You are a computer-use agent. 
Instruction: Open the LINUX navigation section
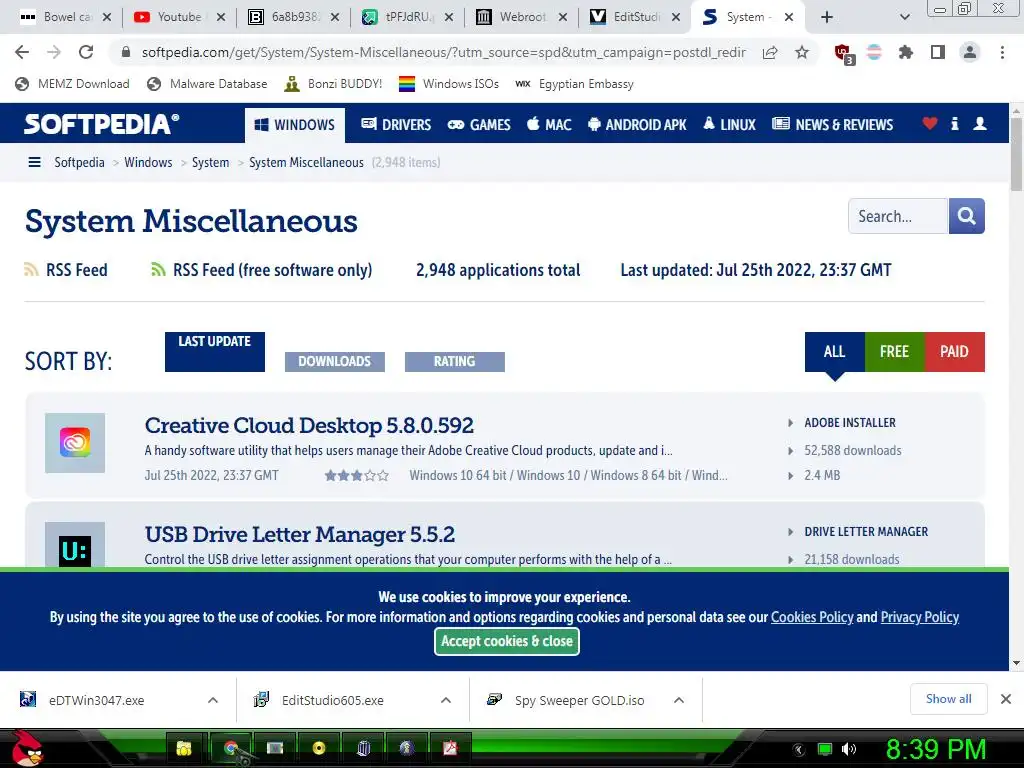[729, 124]
